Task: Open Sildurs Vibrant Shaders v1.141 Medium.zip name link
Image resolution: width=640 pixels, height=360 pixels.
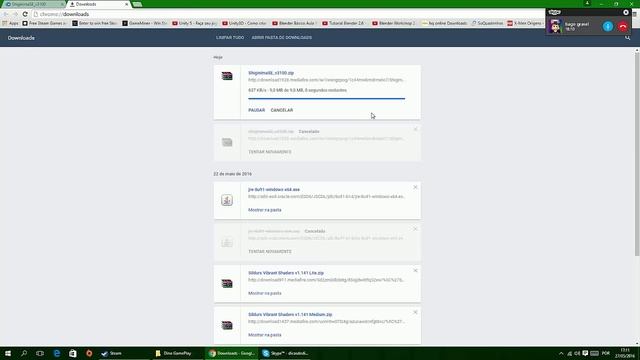Action: coord(290,315)
